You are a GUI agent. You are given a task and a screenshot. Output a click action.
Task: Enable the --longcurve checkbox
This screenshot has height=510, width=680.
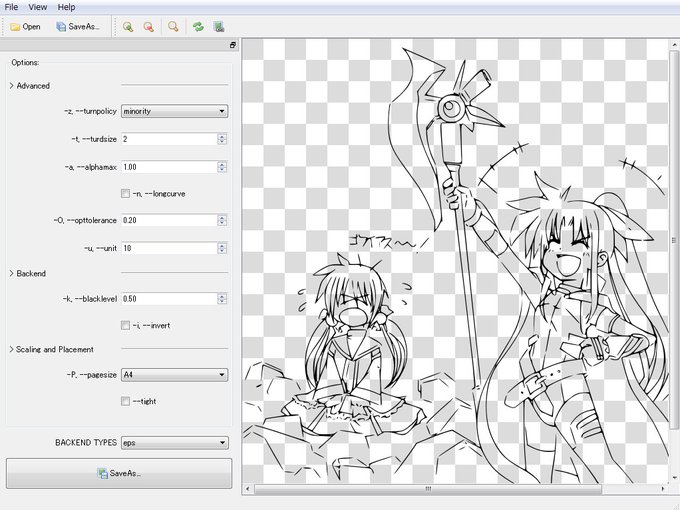pyautogui.click(x=125, y=193)
